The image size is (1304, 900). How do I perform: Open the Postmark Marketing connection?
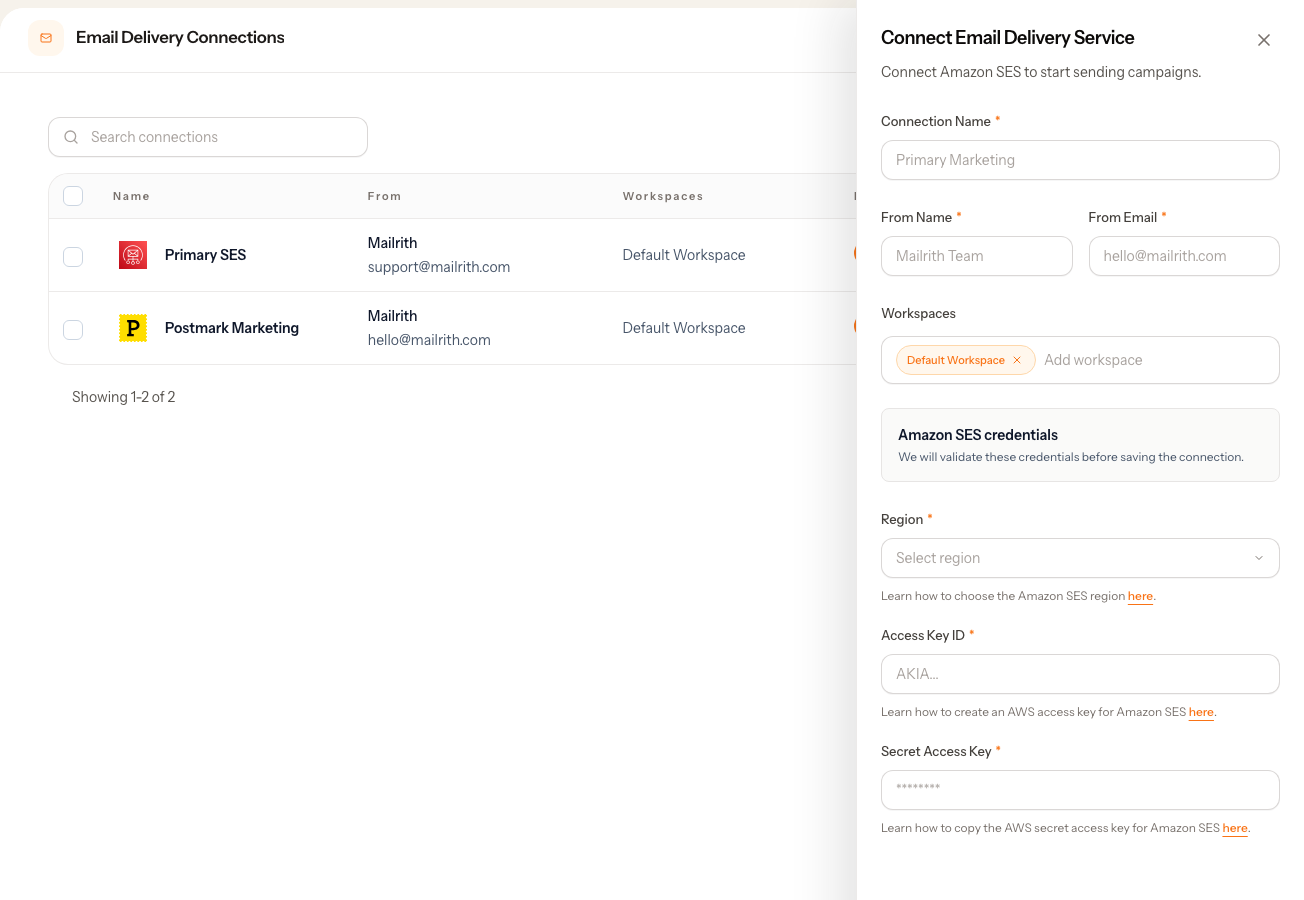point(232,328)
